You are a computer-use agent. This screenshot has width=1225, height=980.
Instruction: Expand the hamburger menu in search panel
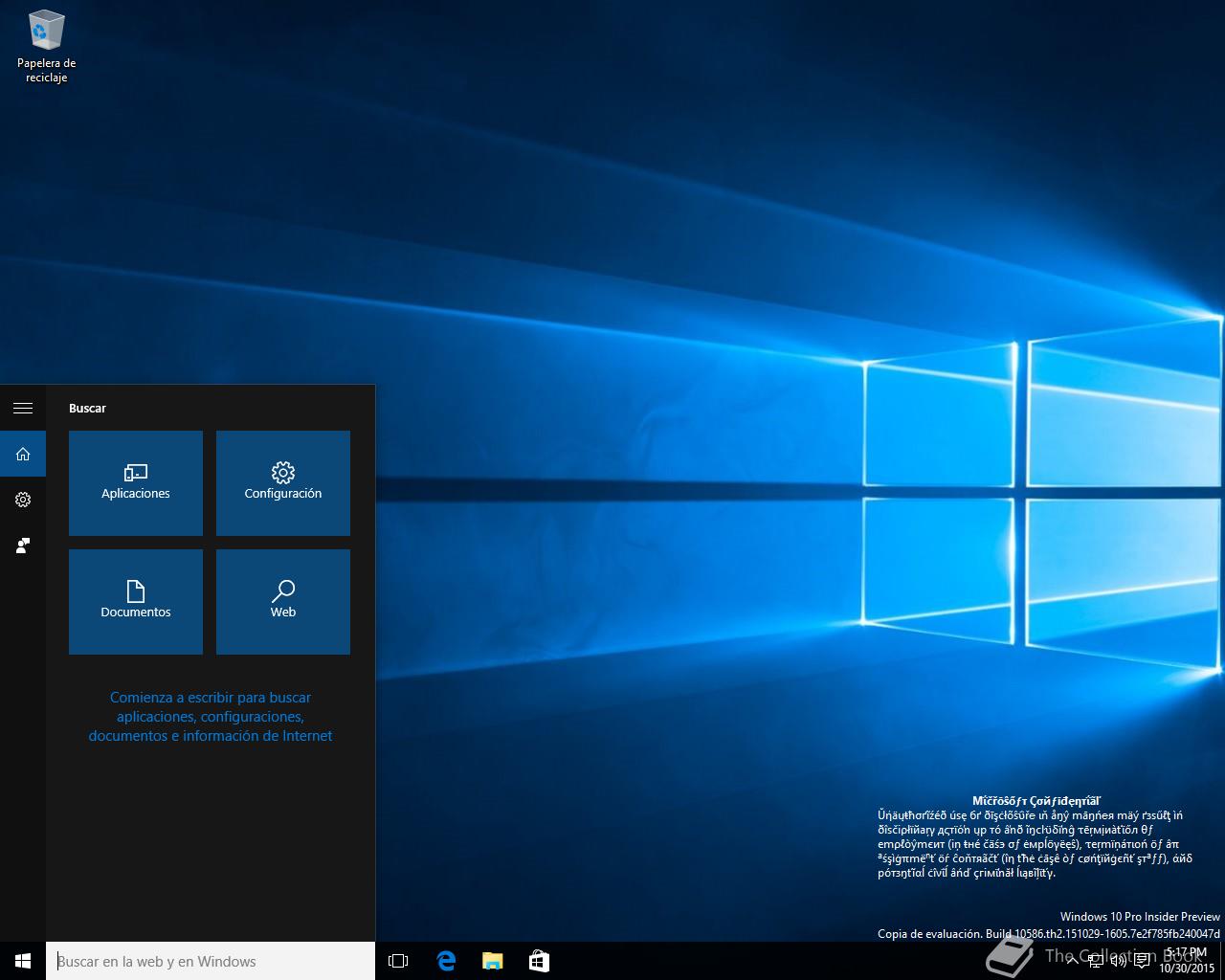tap(23, 408)
